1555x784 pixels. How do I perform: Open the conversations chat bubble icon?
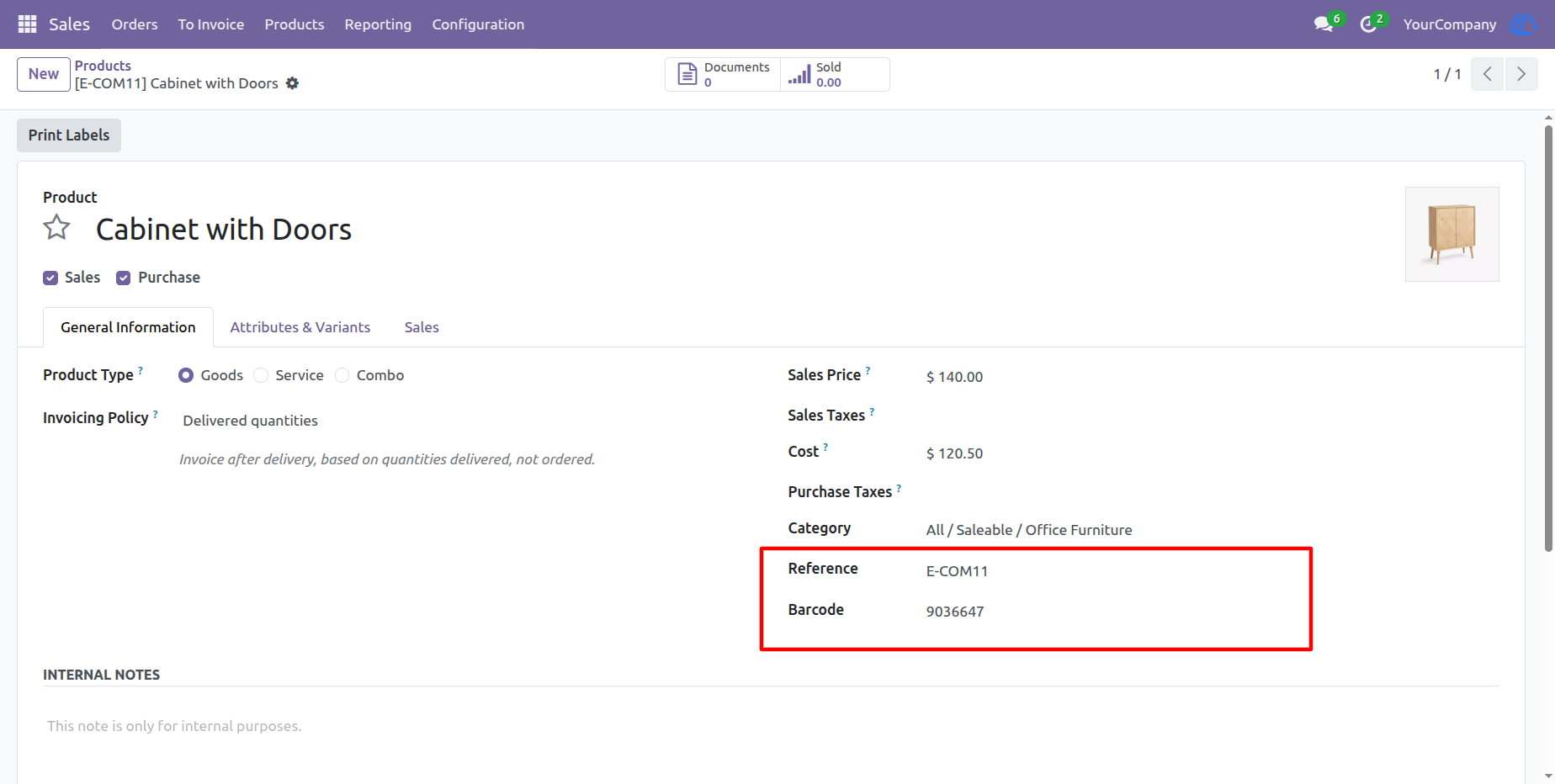pyautogui.click(x=1324, y=24)
